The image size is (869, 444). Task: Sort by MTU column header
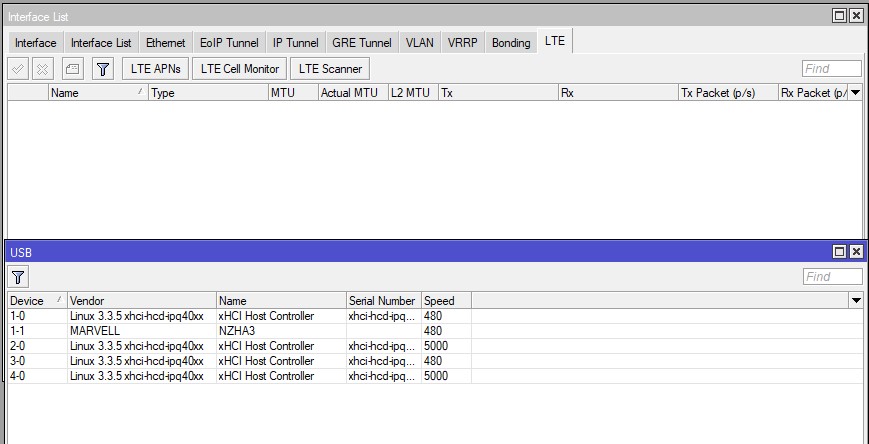[294, 93]
